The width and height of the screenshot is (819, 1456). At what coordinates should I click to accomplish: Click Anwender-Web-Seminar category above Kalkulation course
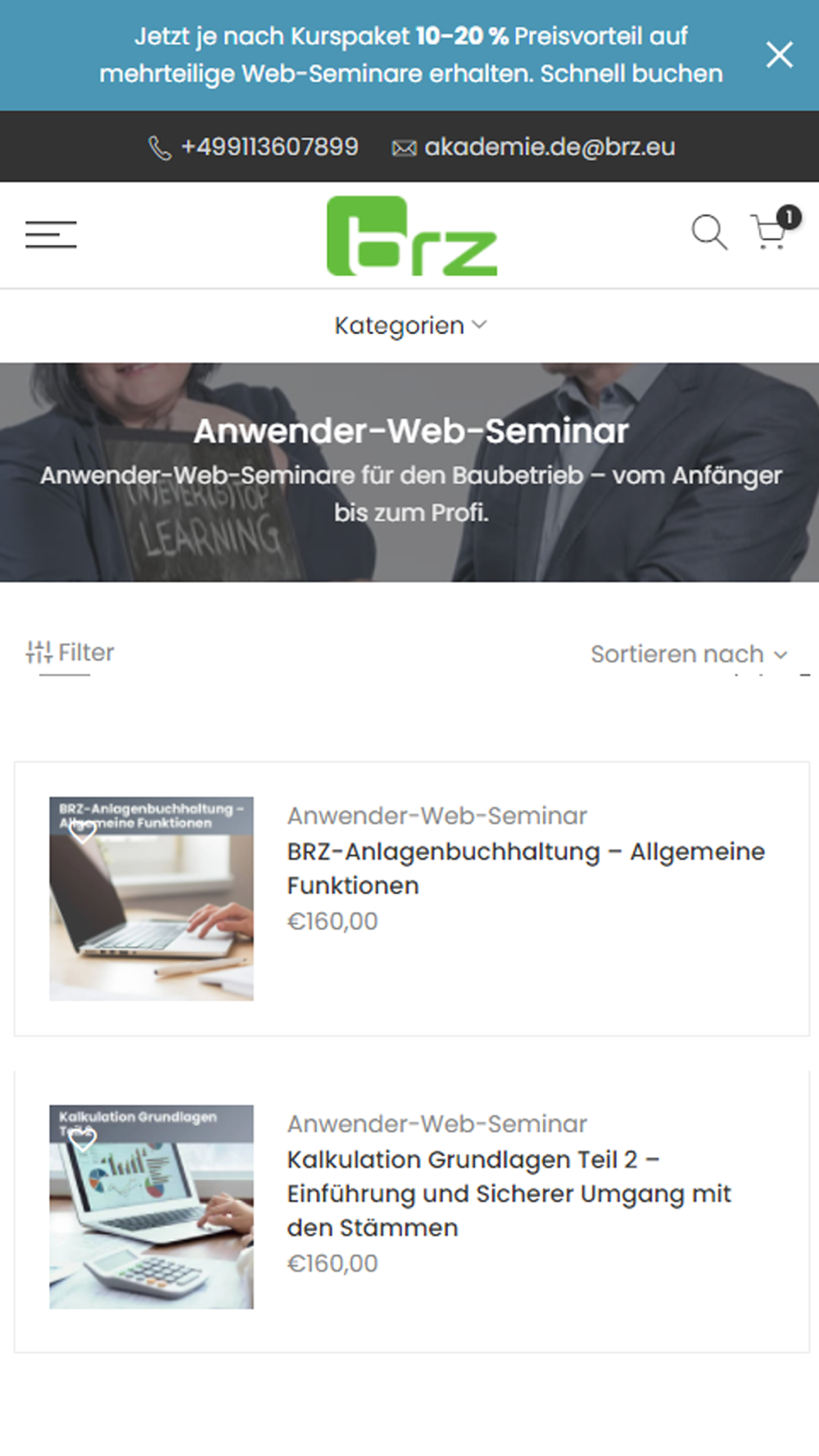click(437, 1124)
